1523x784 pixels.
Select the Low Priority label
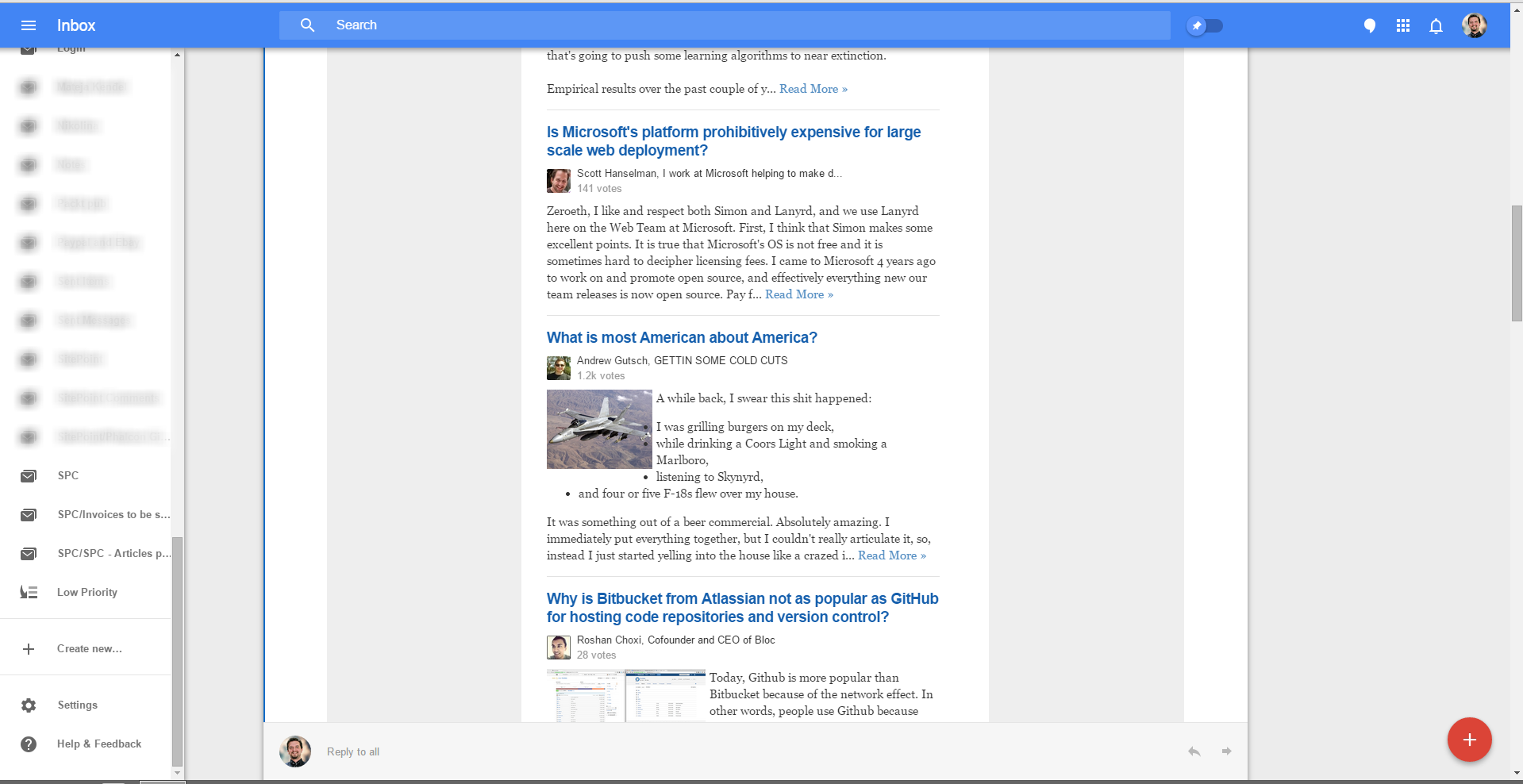click(x=87, y=592)
